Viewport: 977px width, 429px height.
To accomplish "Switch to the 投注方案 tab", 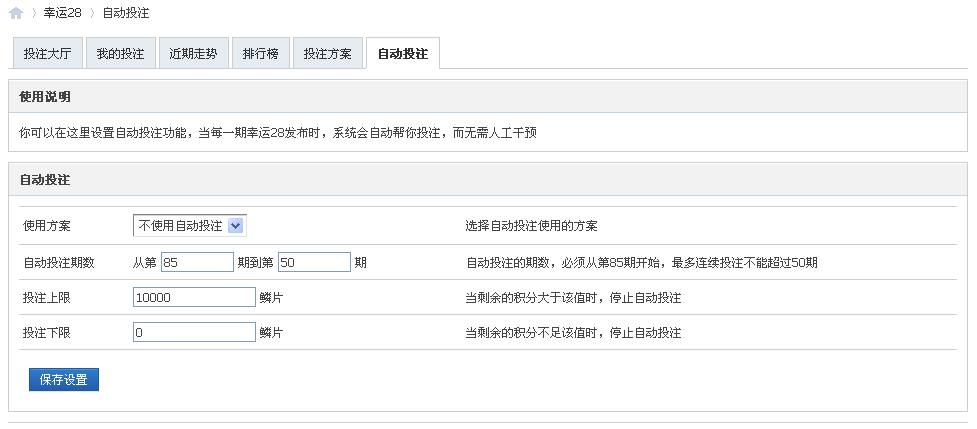I will click(x=327, y=54).
